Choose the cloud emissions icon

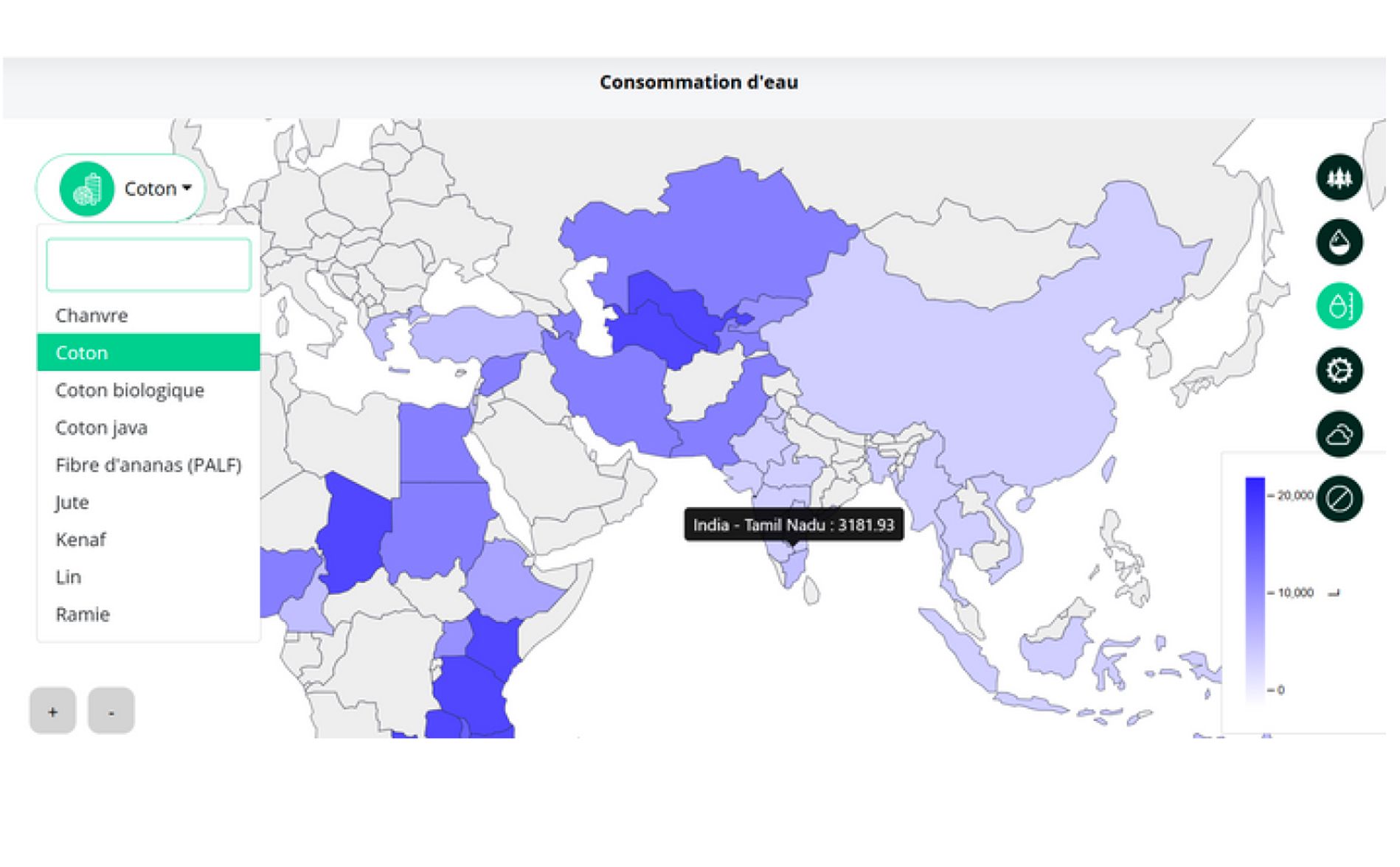[1339, 434]
